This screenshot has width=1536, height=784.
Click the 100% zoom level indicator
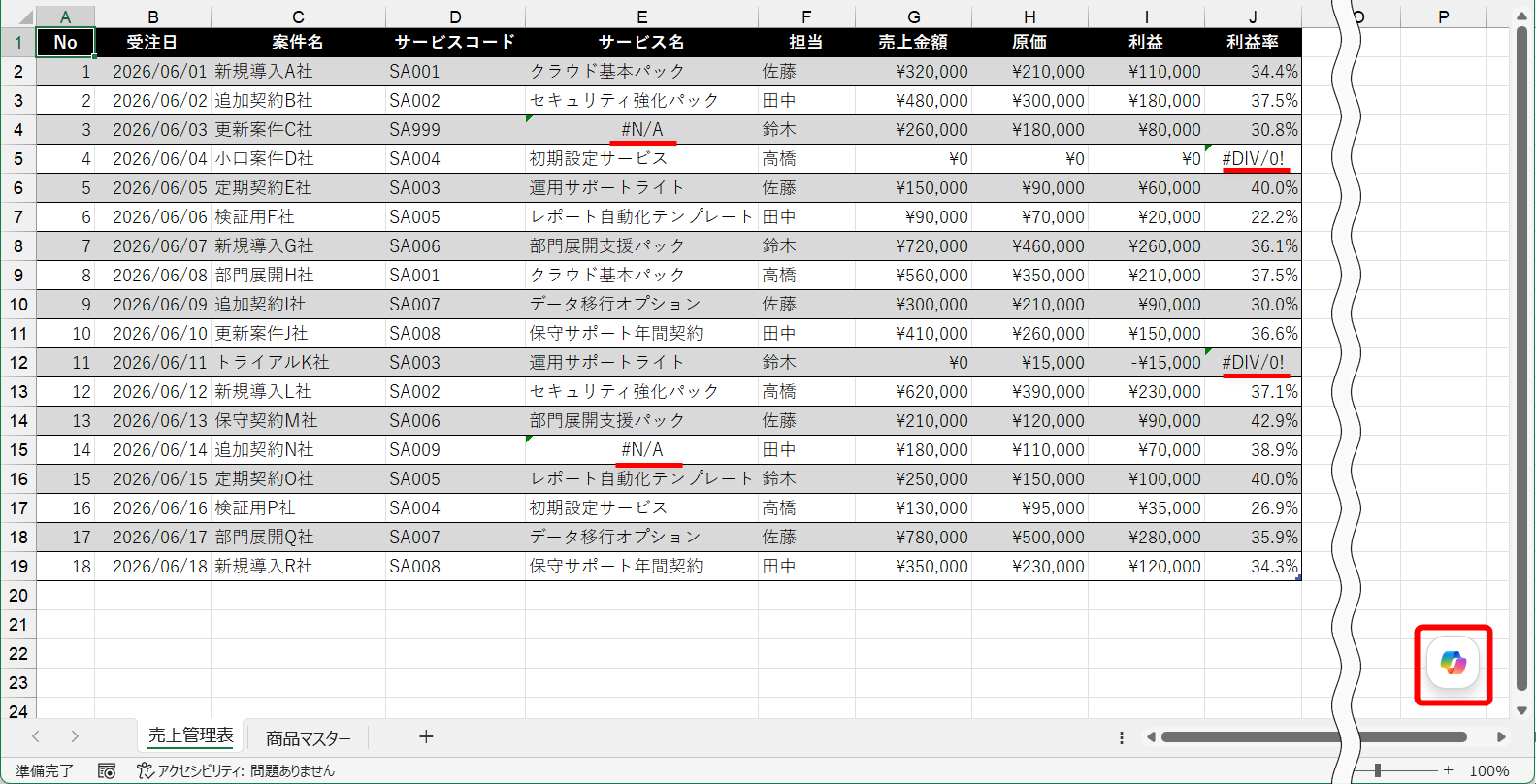(1488, 770)
